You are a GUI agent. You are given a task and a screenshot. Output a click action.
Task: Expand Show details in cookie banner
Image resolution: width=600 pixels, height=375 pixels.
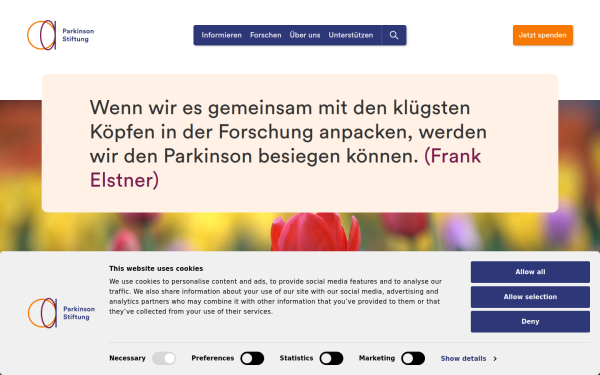[x=468, y=359]
